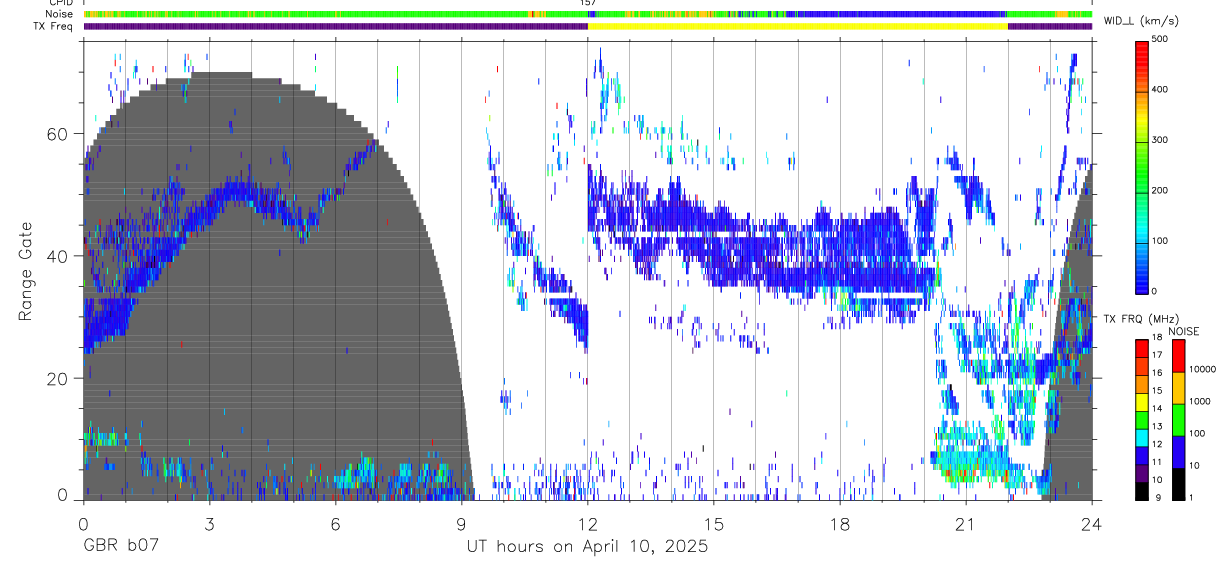Click the 500 tick on the WID color bar
The height and width of the screenshot is (567, 1228).
(1159, 39)
